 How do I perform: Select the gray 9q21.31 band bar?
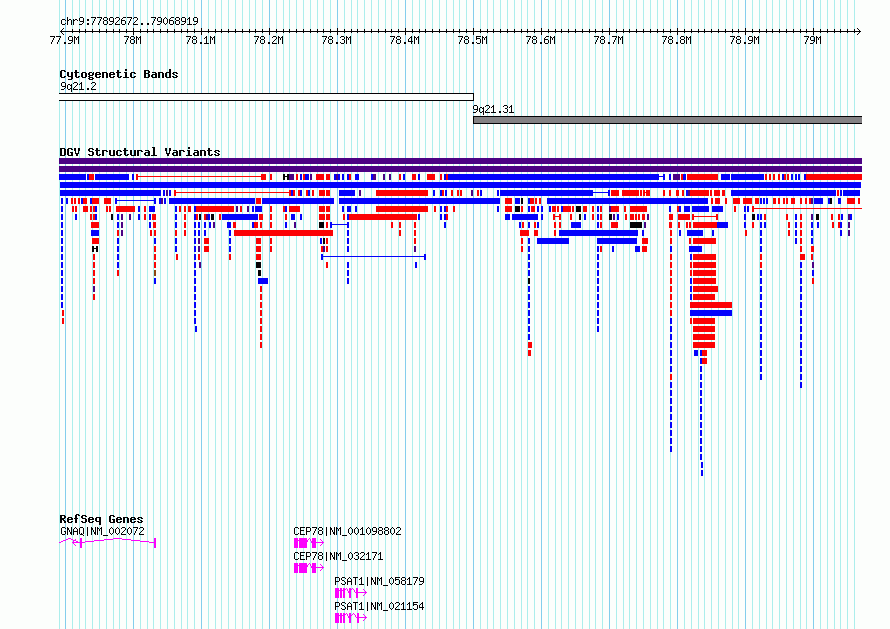(668, 120)
